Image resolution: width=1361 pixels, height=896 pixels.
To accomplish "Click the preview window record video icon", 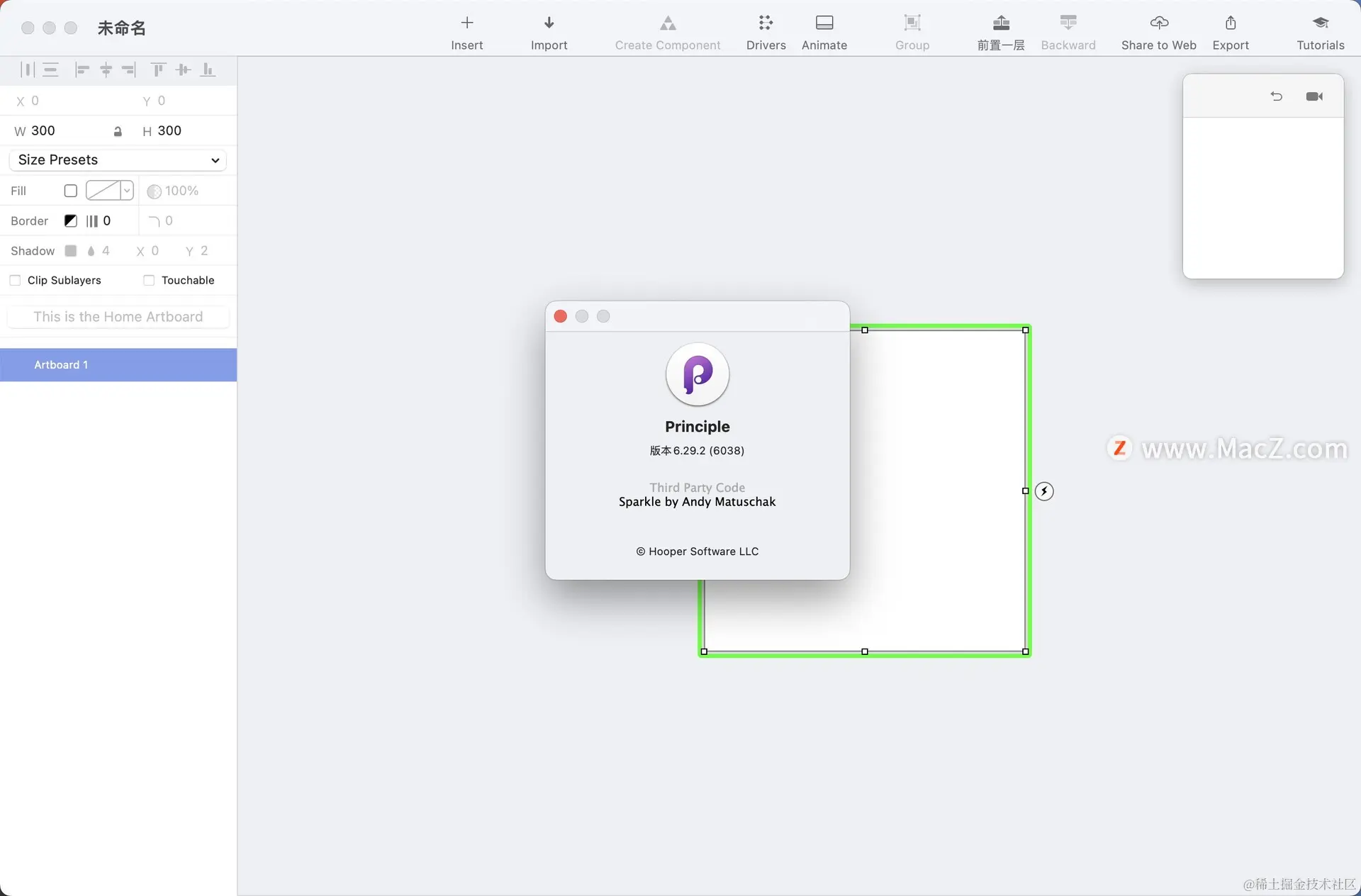I will pos(1314,96).
